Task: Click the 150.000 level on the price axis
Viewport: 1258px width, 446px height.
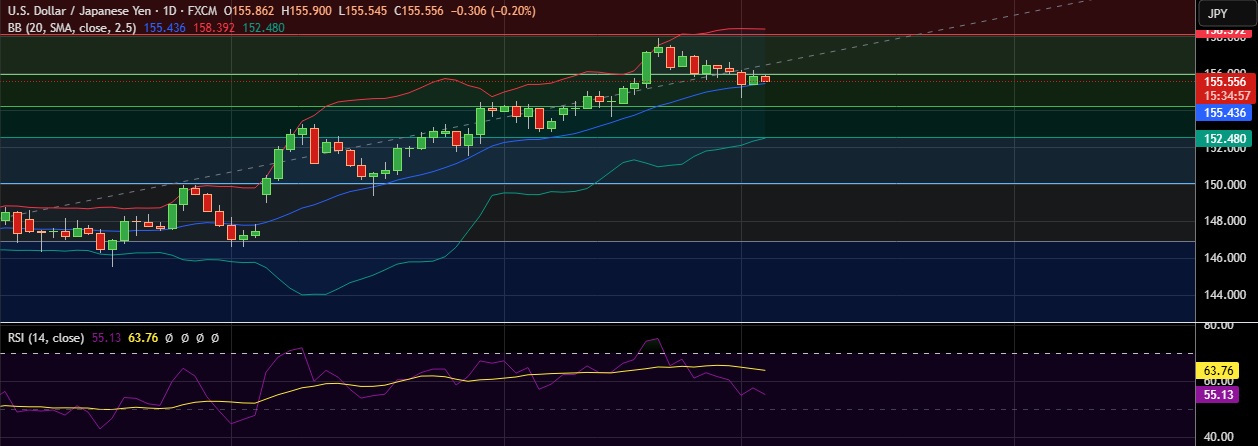Action: tap(1224, 185)
